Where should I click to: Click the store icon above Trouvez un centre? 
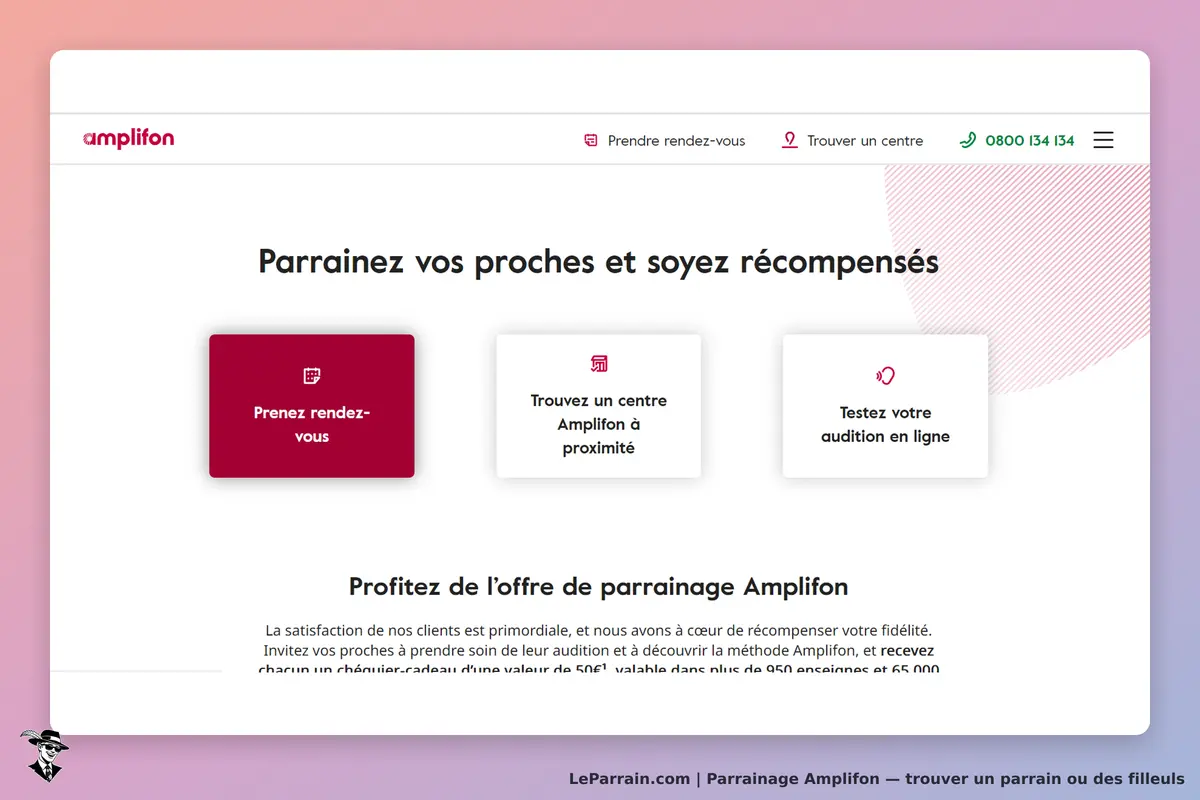tap(599, 363)
